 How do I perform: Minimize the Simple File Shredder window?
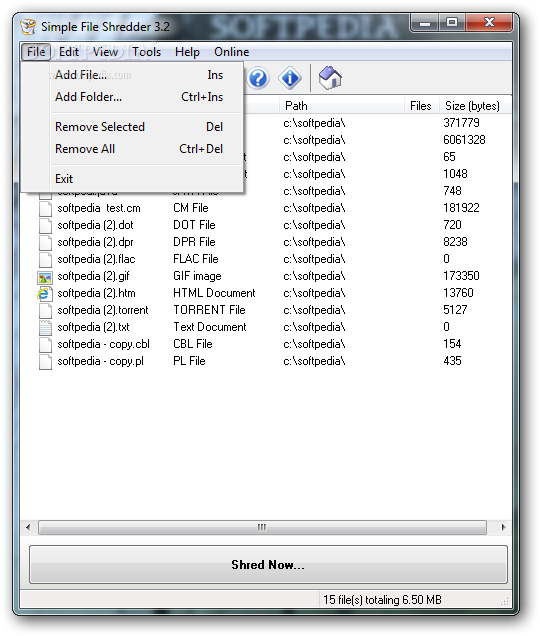pyautogui.click(x=425, y=23)
